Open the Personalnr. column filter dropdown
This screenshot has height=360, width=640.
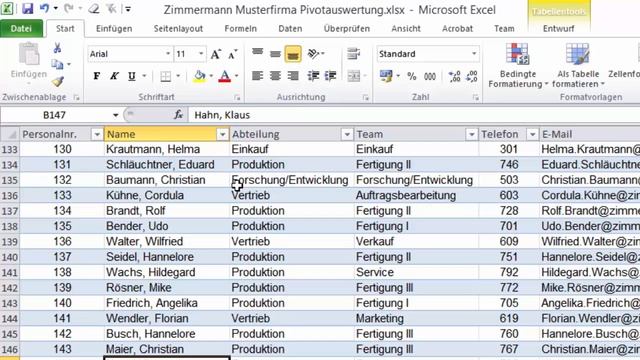click(97, 134)
